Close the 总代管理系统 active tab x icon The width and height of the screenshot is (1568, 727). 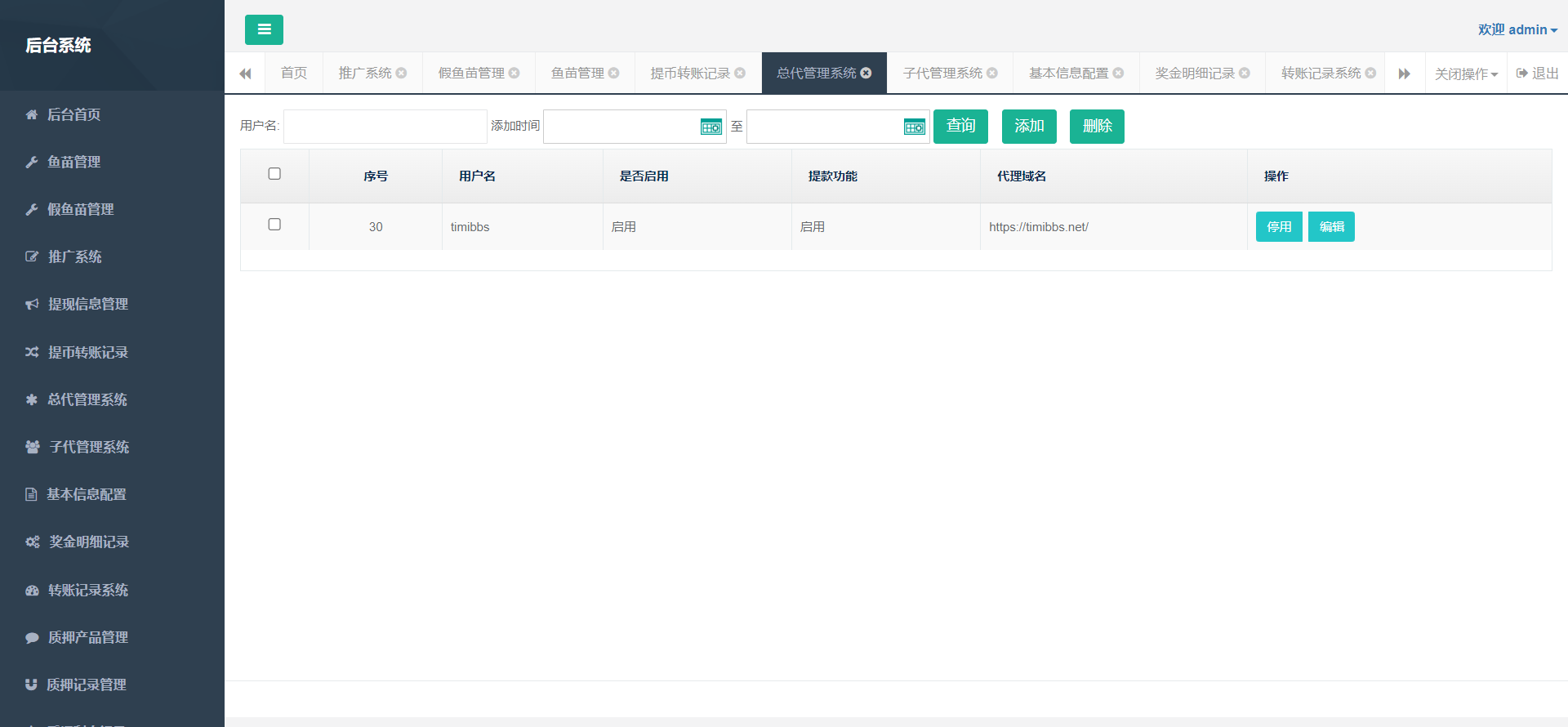point(866,73)
